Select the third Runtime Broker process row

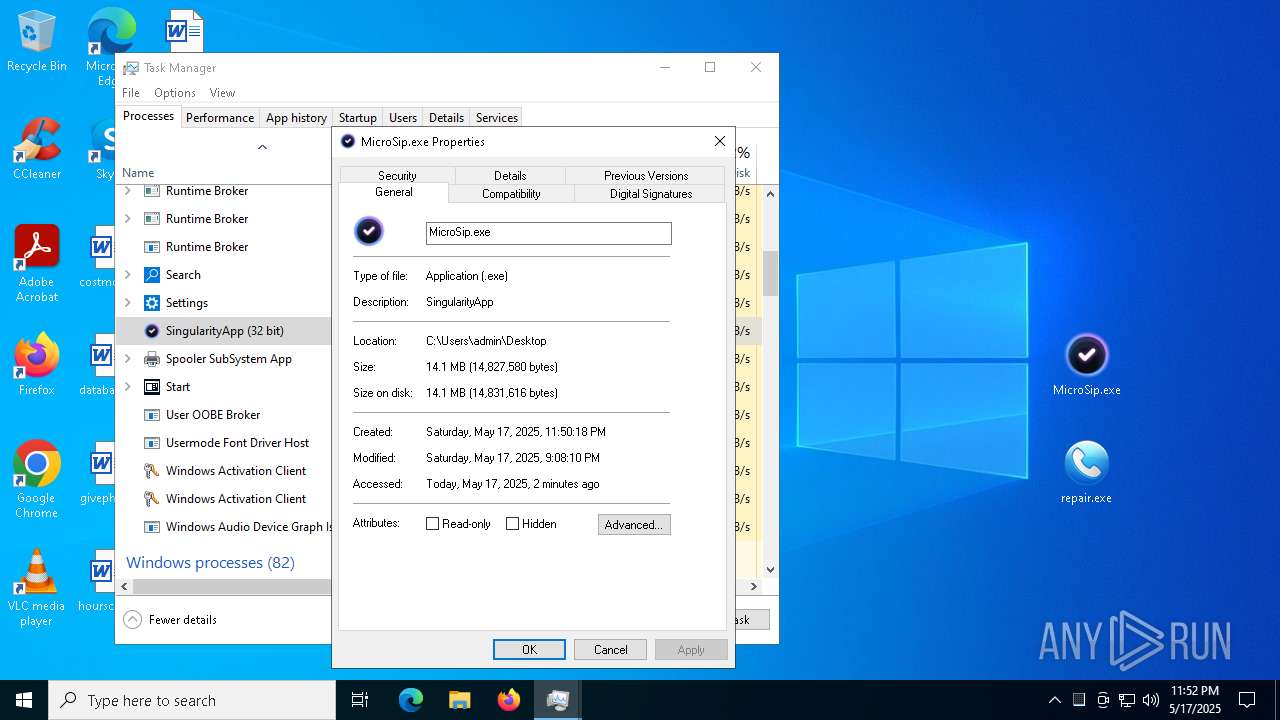[225, 247]
